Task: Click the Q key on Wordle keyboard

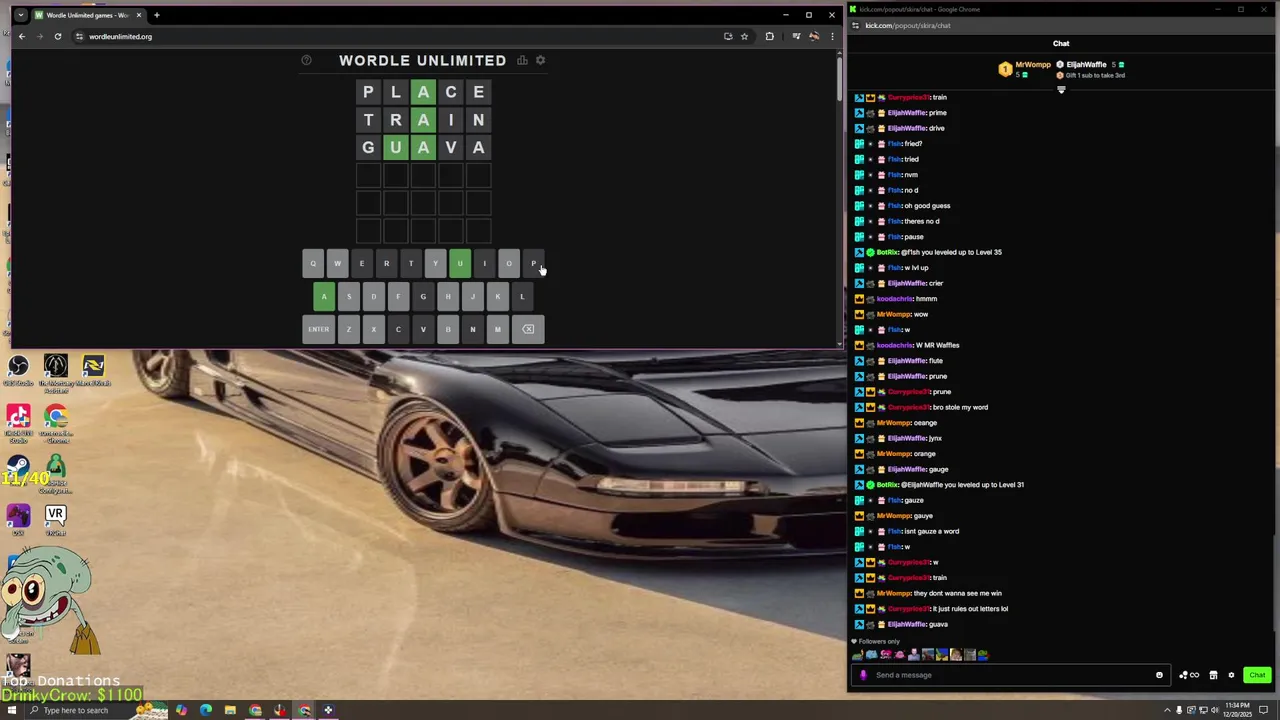Action: coord(313,264)
